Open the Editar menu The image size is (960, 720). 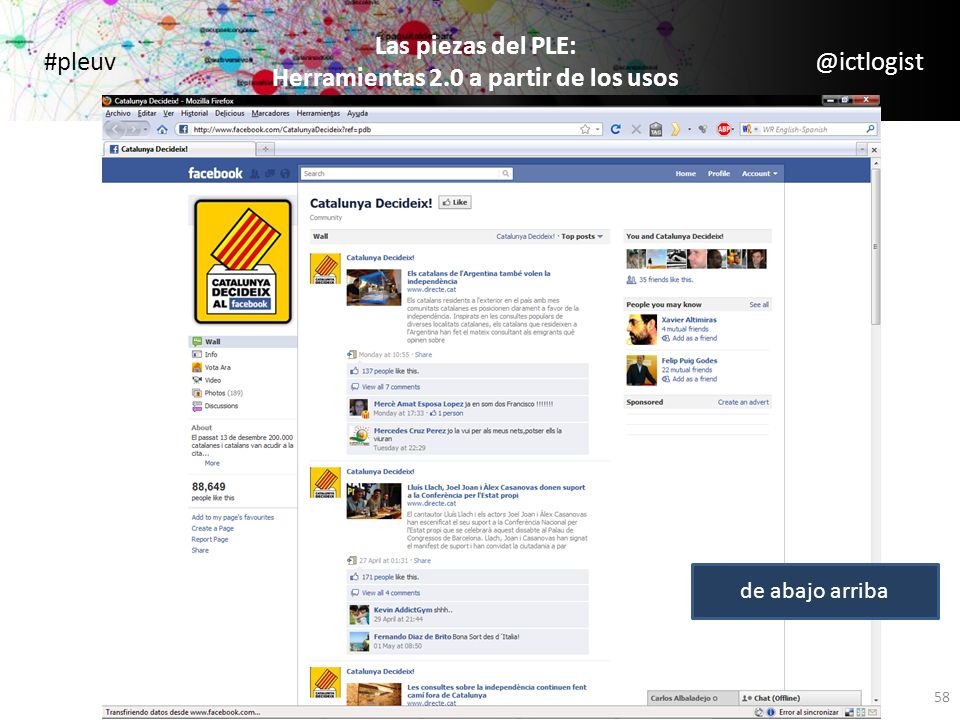coord(147,113)
